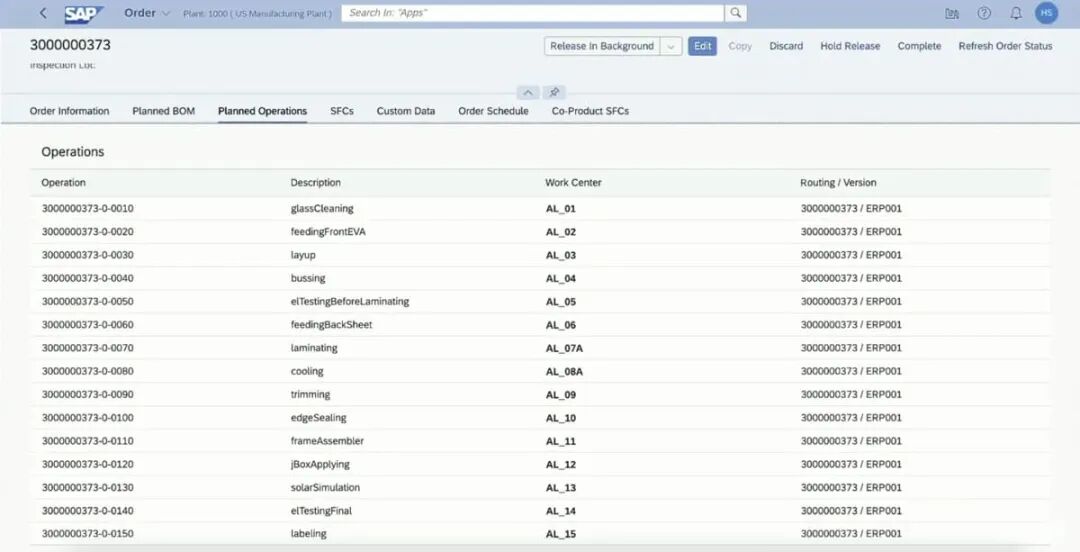Open the Co-Product SFCs tab
This screenshot has height=552, width=1080.
pyautogui.click(x=590, y=111)
